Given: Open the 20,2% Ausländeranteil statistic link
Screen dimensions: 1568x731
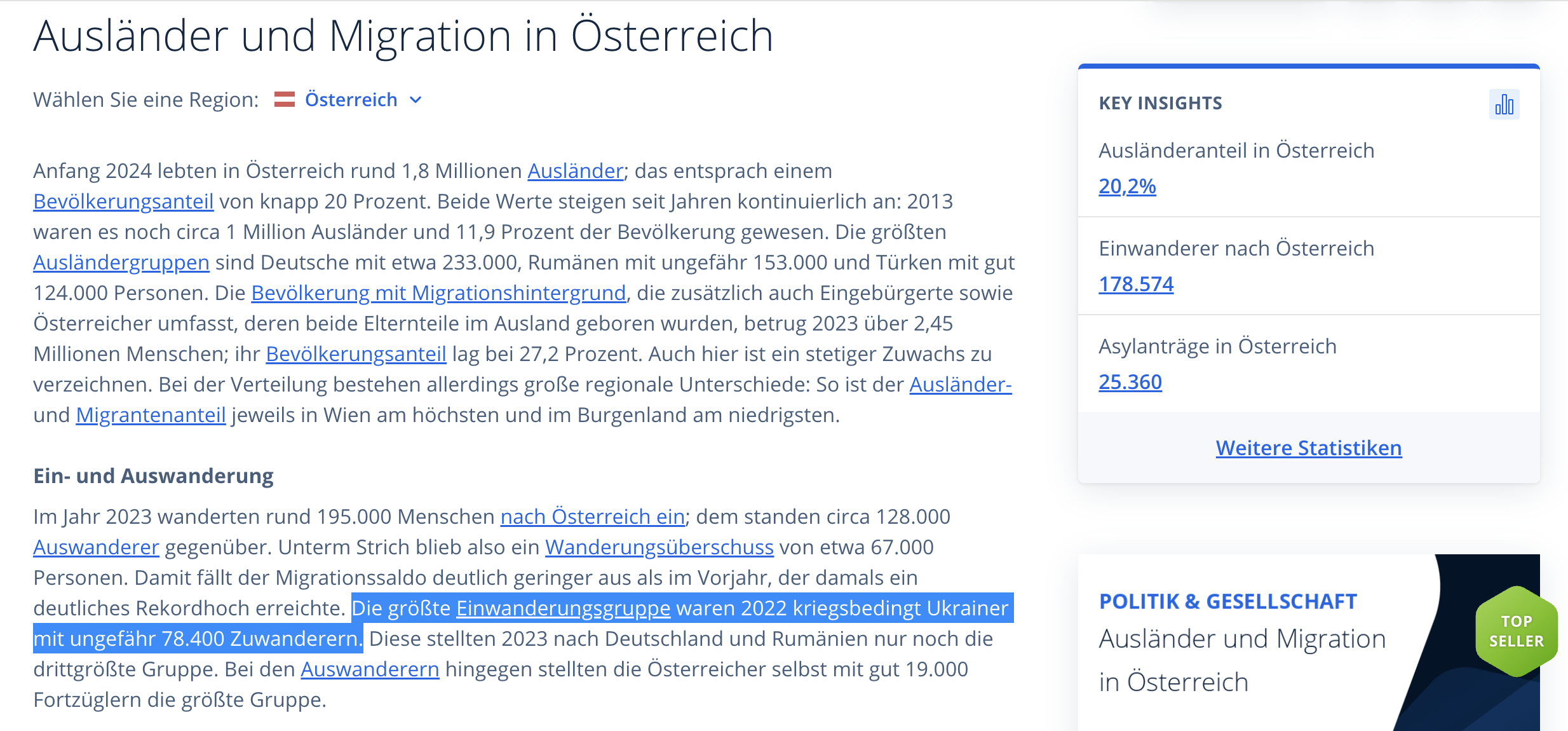Looking at the screenshot, I should (1126, 186).
